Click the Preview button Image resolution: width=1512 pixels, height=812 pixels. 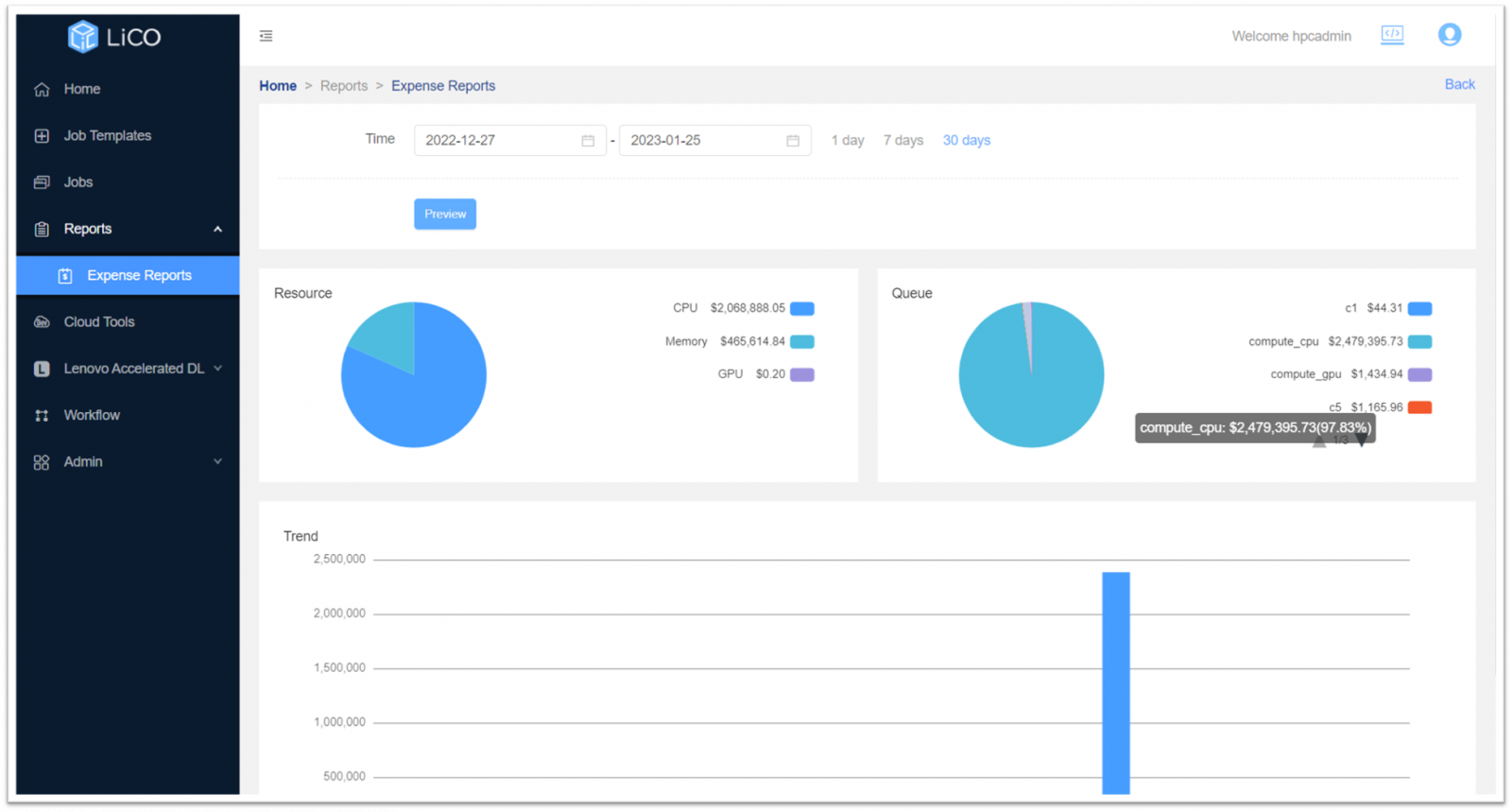pos(444,215)
